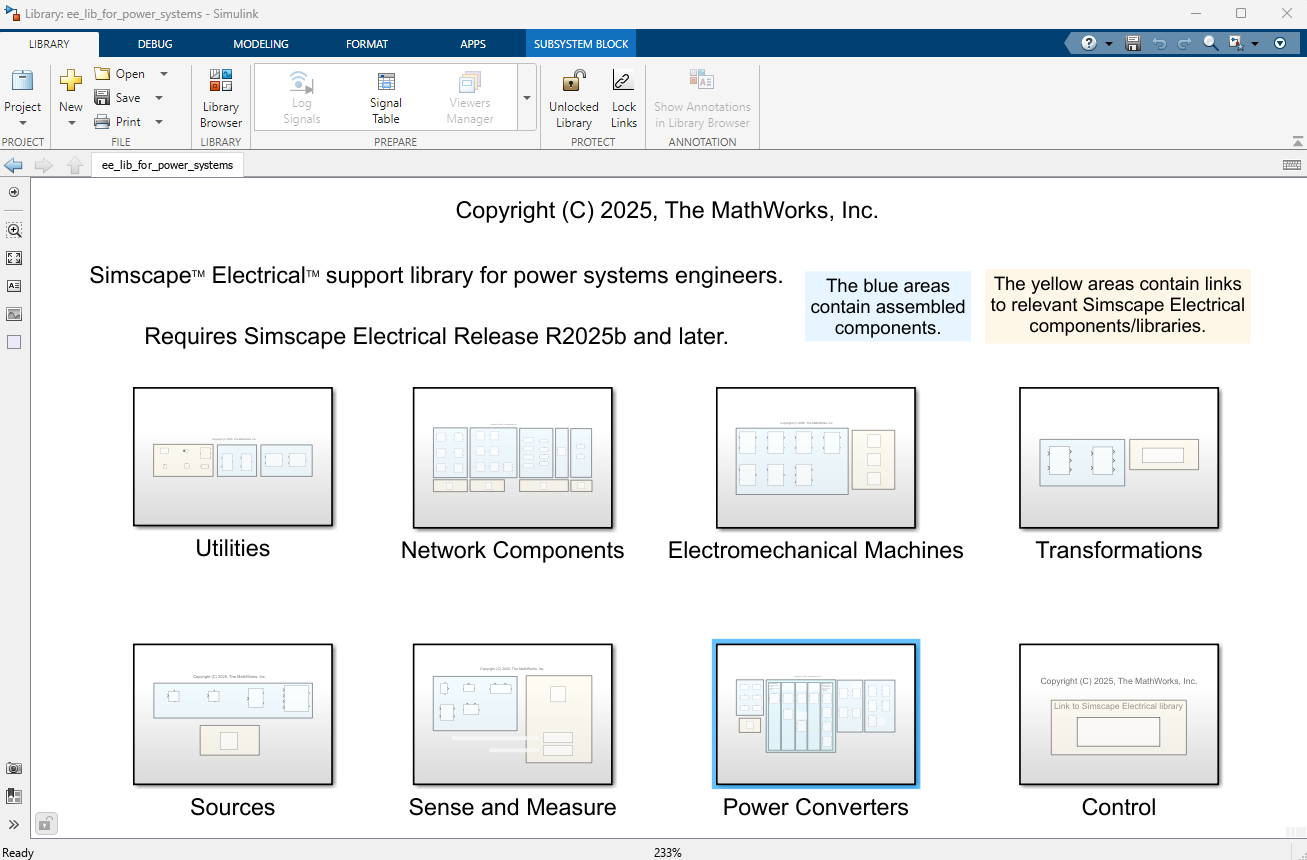Screen dimensions: 1307x860
Task: Select the zoom tool in left palette
Action: 14,230
